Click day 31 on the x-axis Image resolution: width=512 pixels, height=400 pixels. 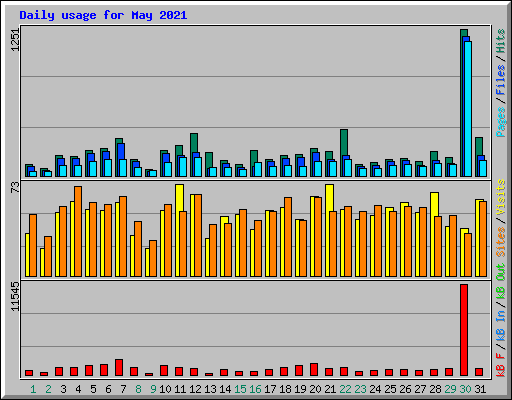[480, 389]
